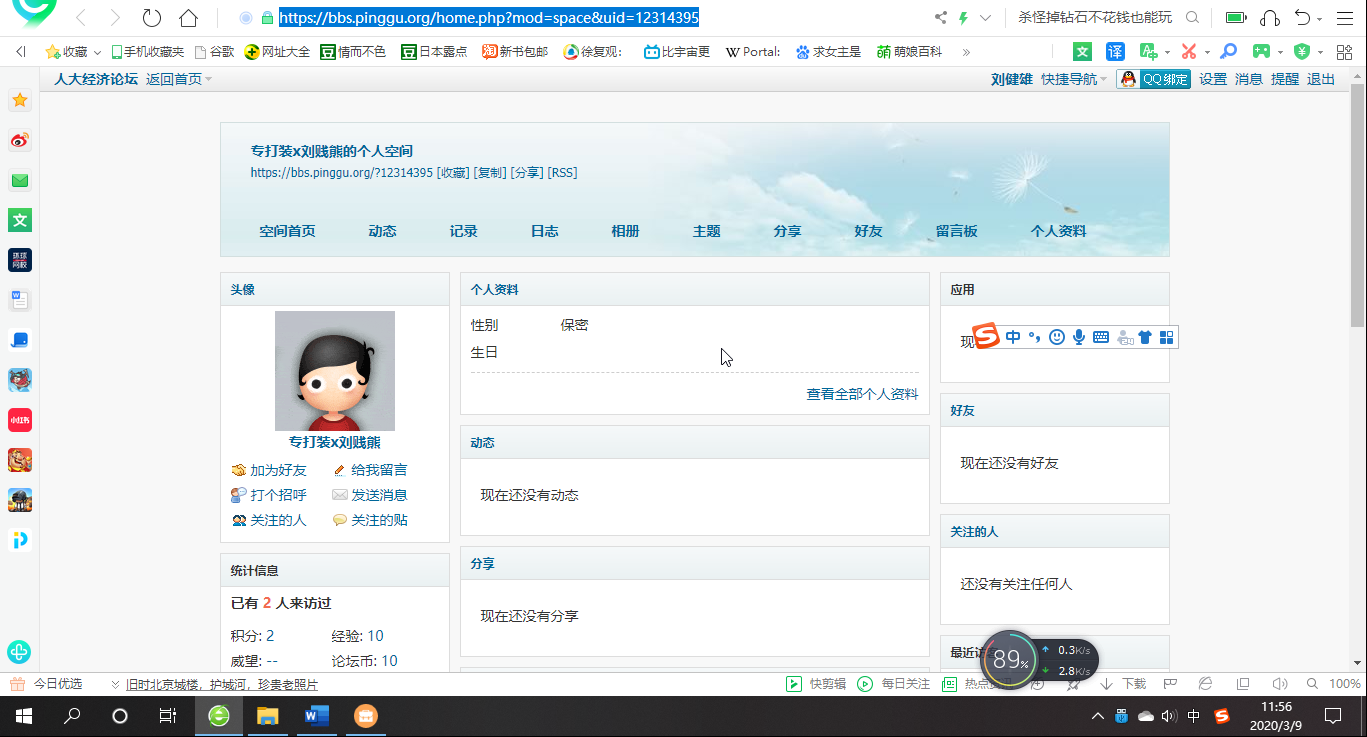Click the Sogou emoji smiley icon
The width and height of the screenshot is (1367, 737).
(x=1057, y=337)
